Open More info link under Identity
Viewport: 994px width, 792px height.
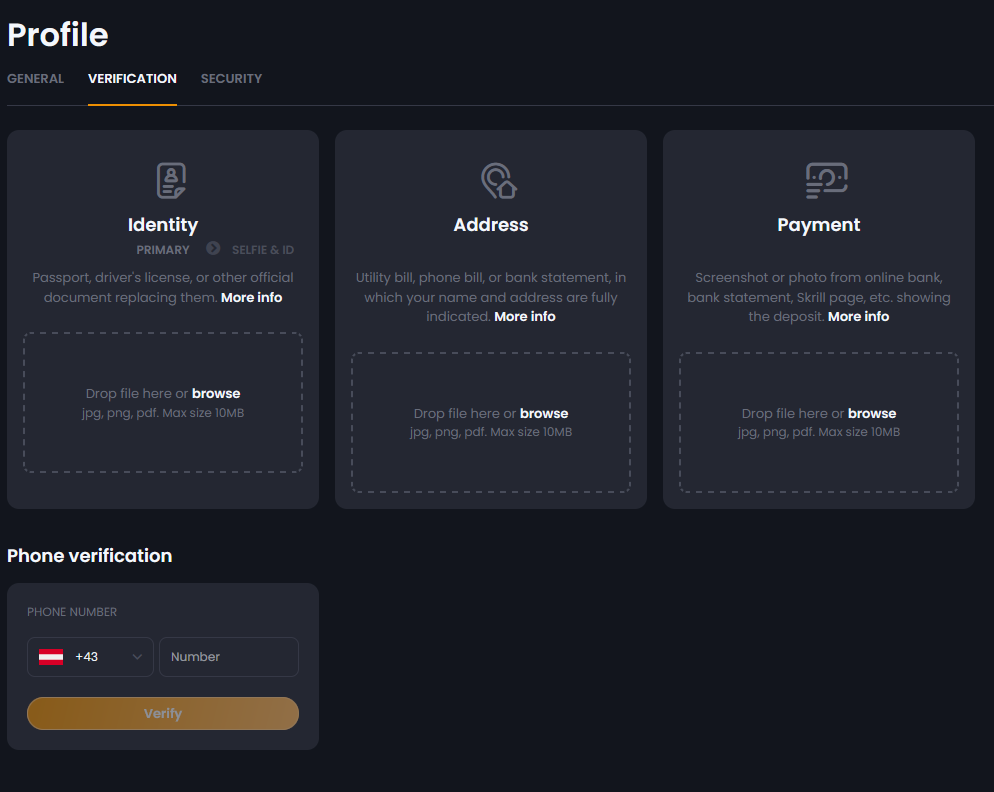tap(252, 297)
